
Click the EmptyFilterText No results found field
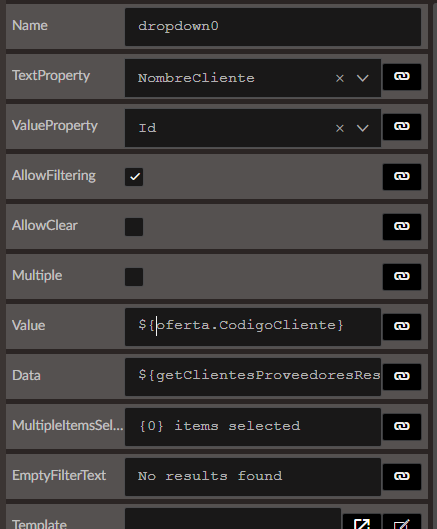click(253, 476)
